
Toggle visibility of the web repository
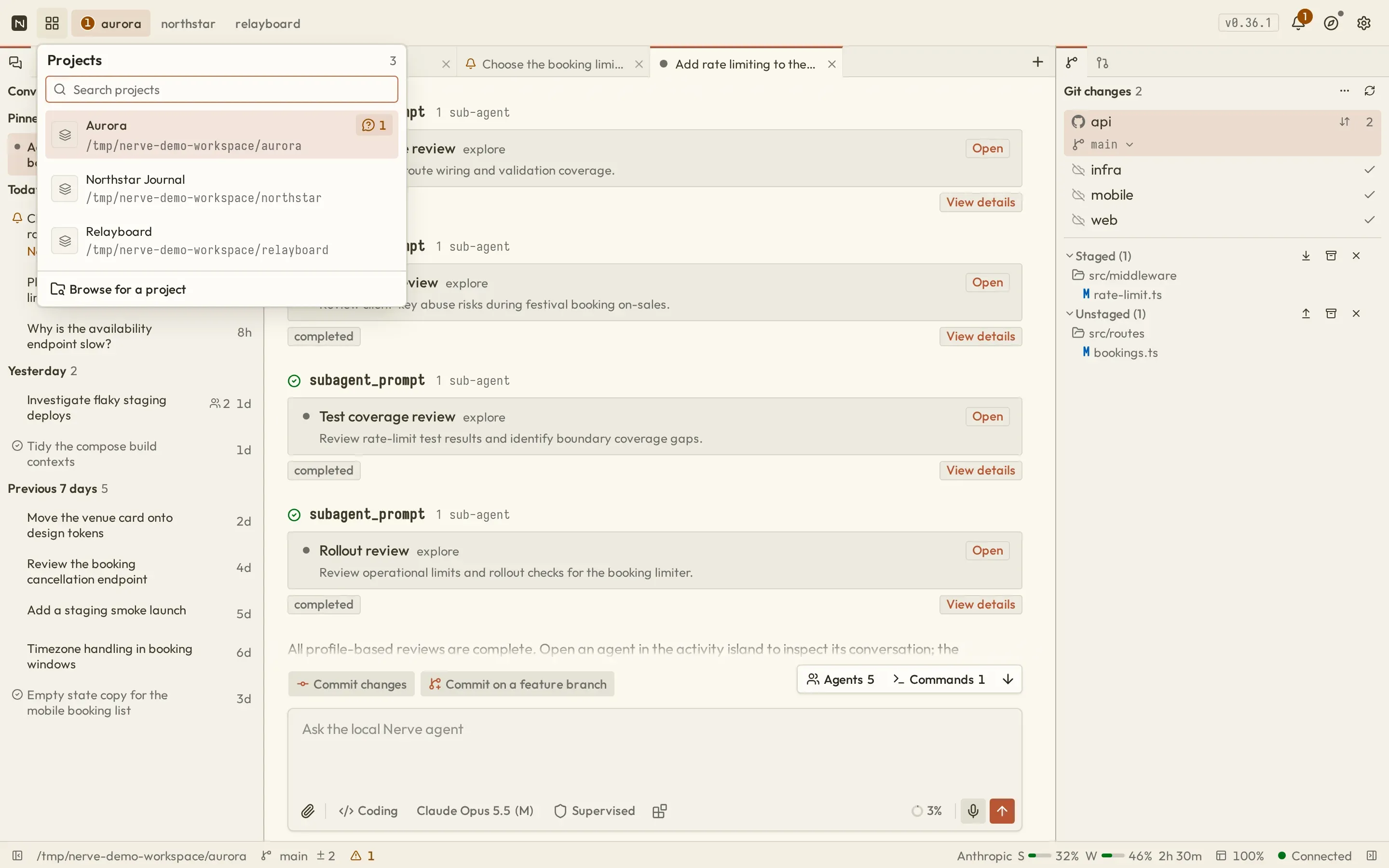pos(1078,220)
